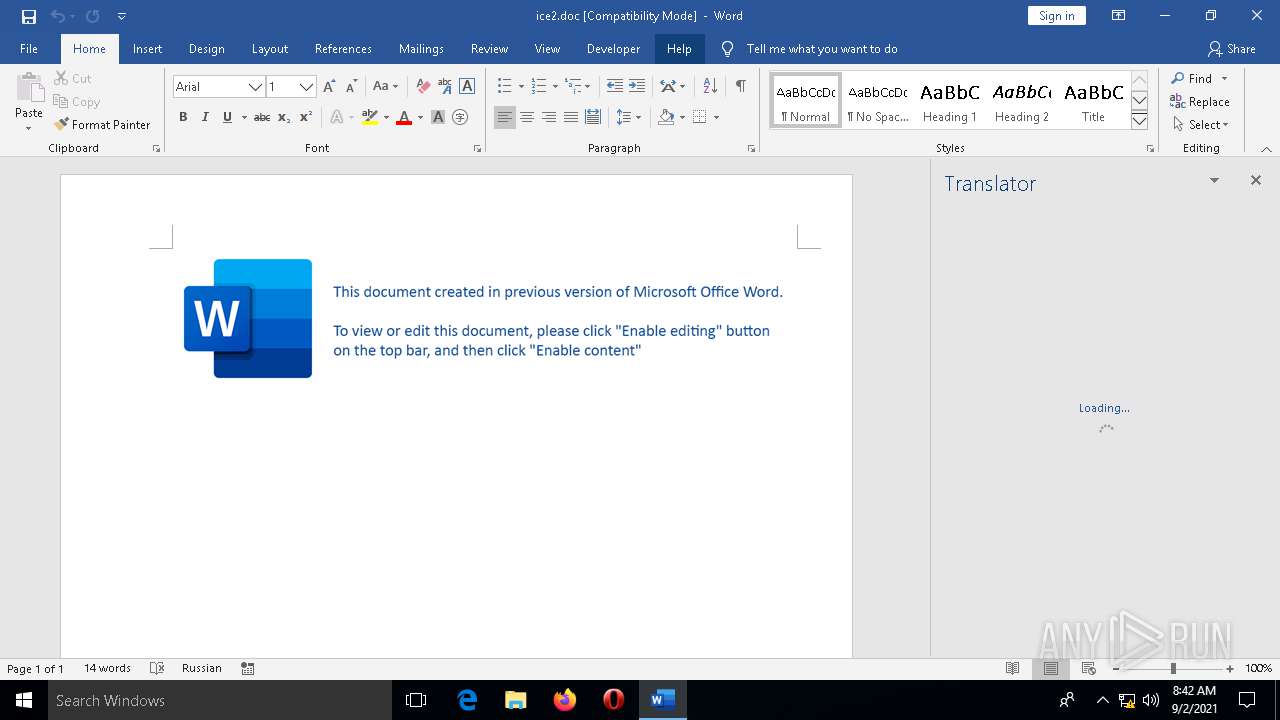Screen dimensions: 1280x720
Task: Click the Numbering list icon
Action: pyautogui.click(x=538, y=87)
